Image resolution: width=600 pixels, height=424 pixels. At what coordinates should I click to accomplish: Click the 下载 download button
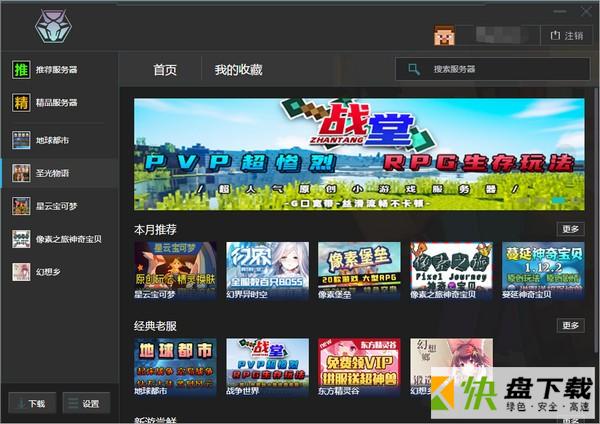pyautogui.click(x=32, y=403)
